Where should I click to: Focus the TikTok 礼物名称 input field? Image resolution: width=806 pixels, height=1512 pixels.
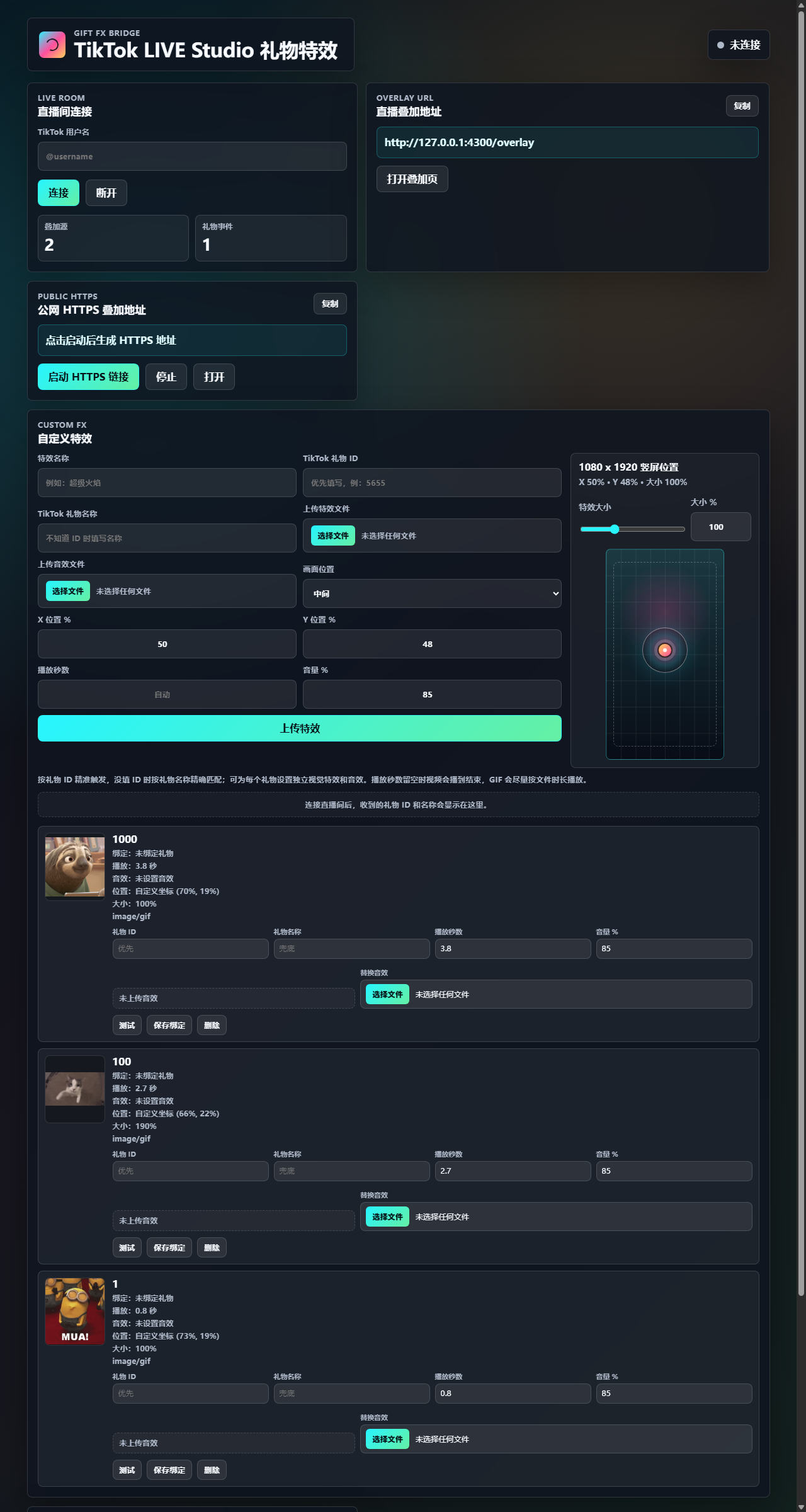click(x=167, y=538)
